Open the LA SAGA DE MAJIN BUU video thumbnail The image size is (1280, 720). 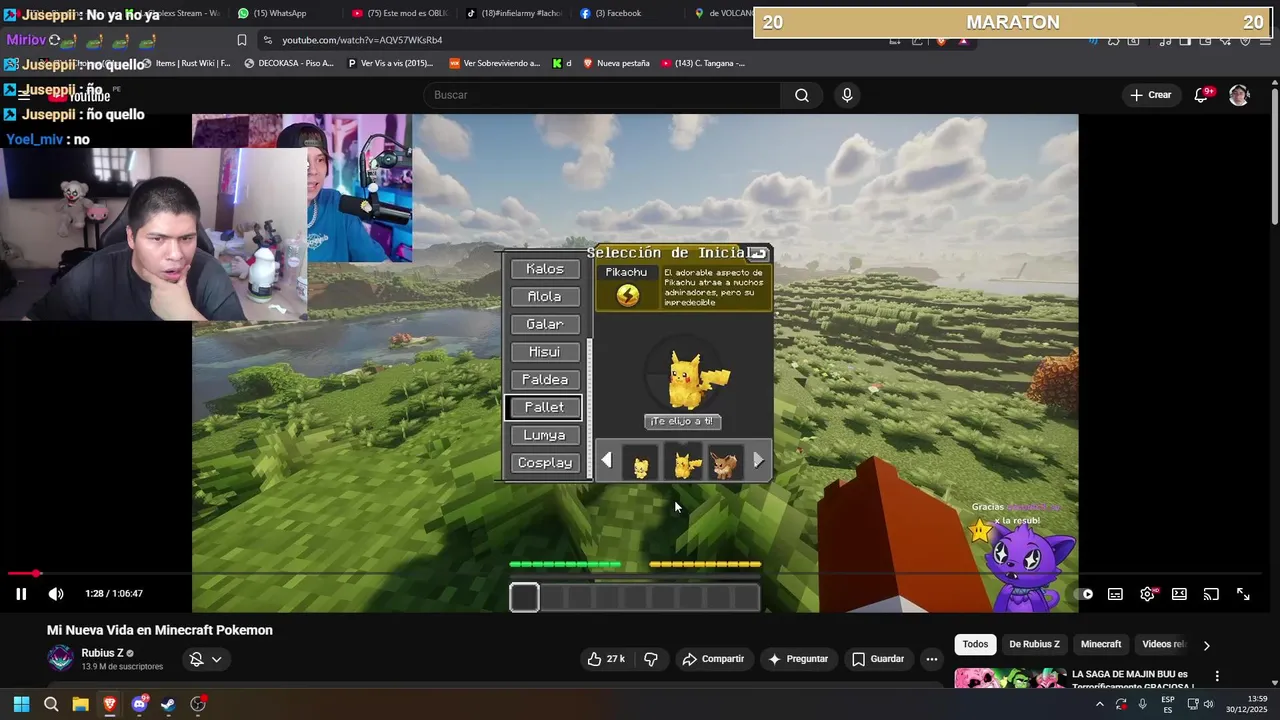1008,678
